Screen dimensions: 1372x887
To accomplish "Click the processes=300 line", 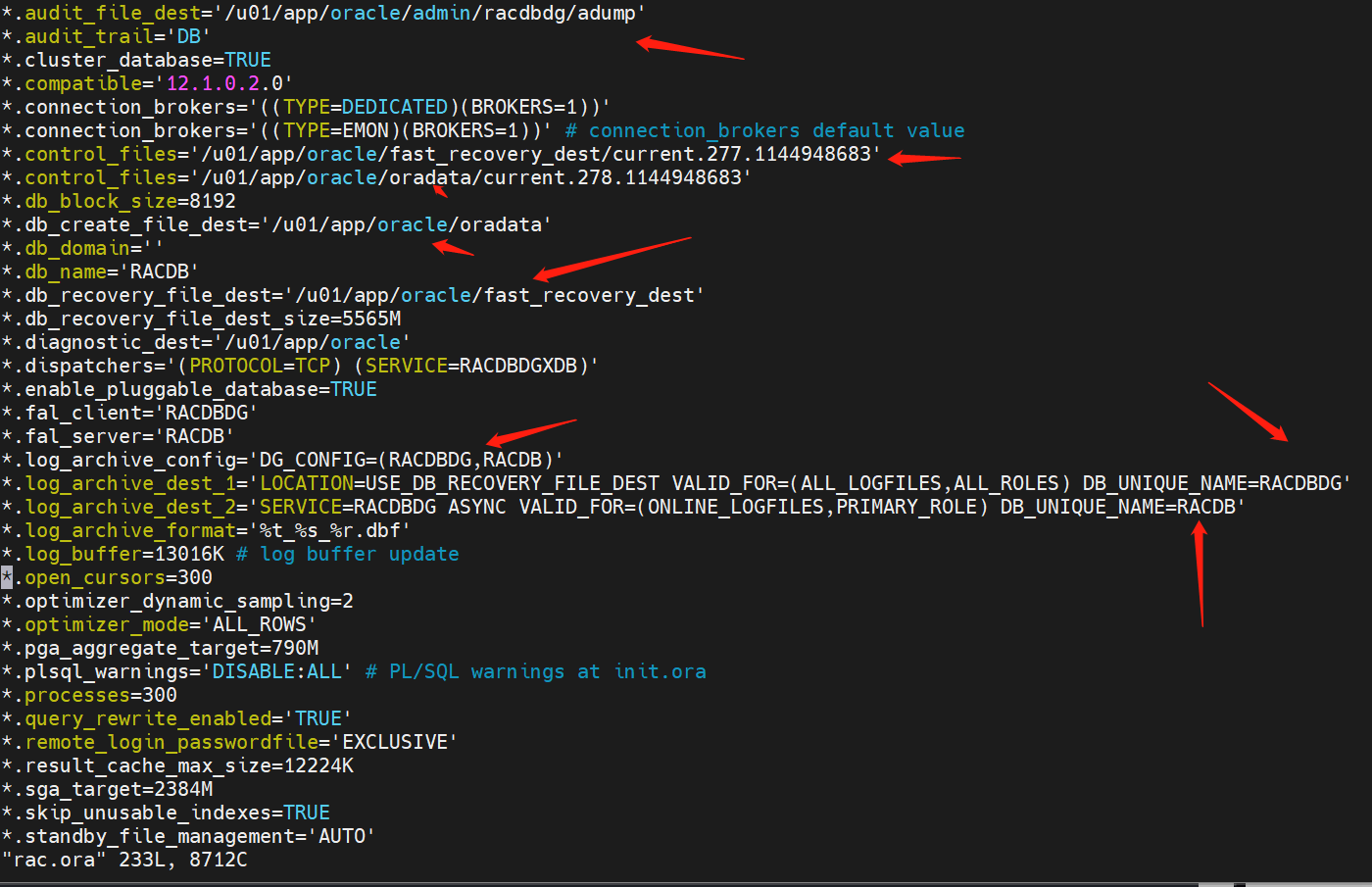I will click(89, 695).
